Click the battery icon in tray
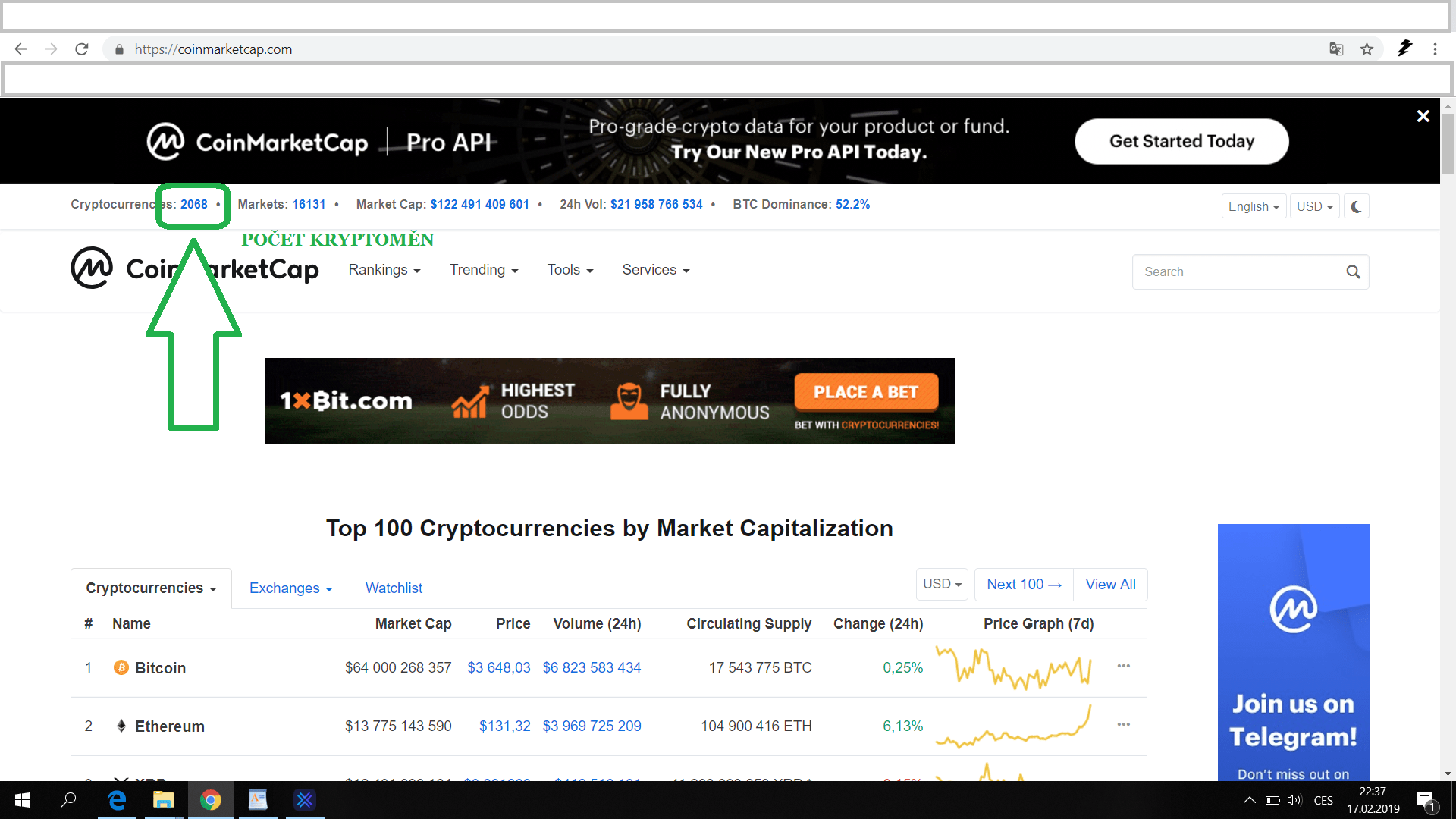 [1272, 800]
